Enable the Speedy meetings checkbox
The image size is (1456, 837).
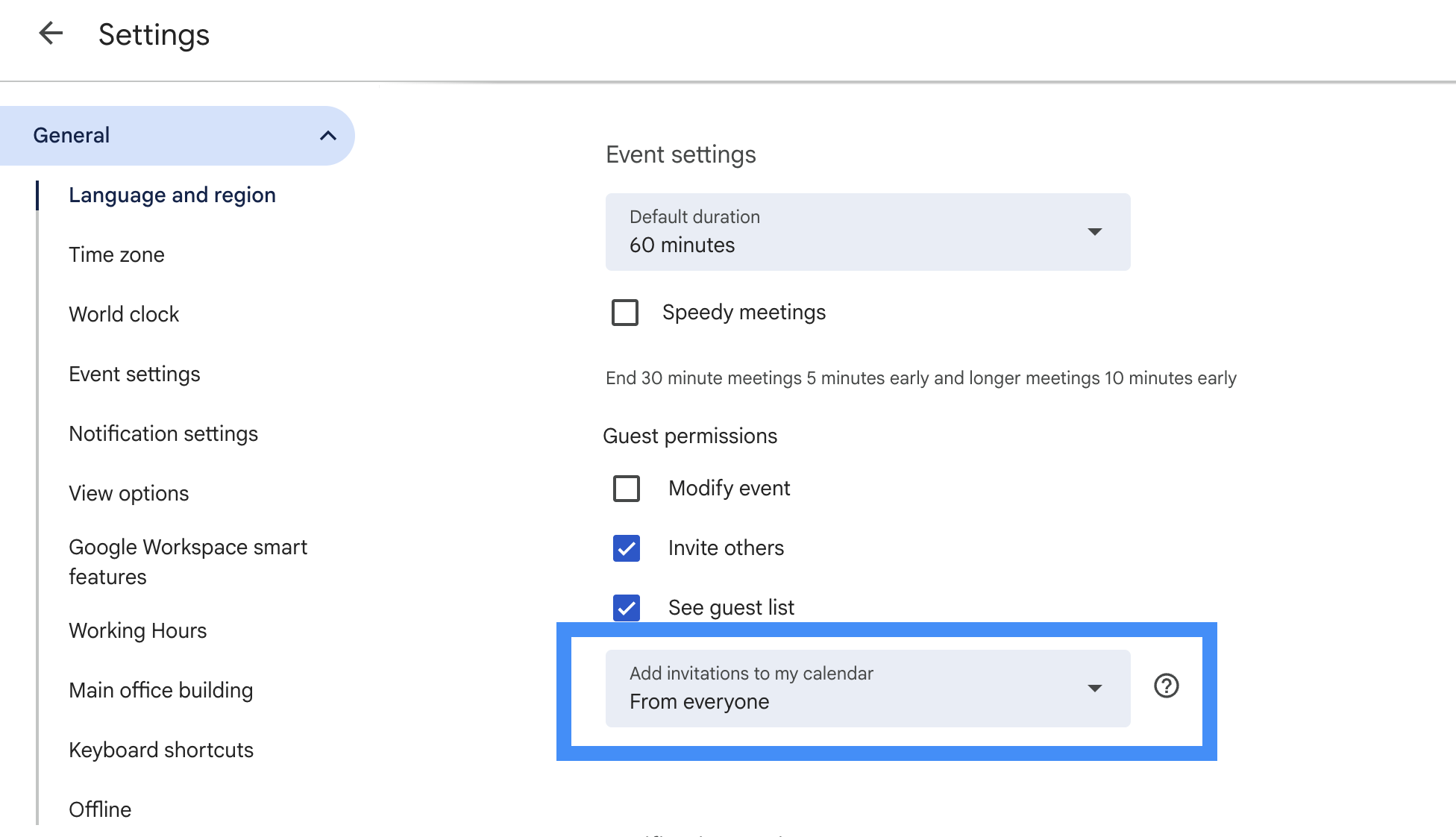click(625, 313)
